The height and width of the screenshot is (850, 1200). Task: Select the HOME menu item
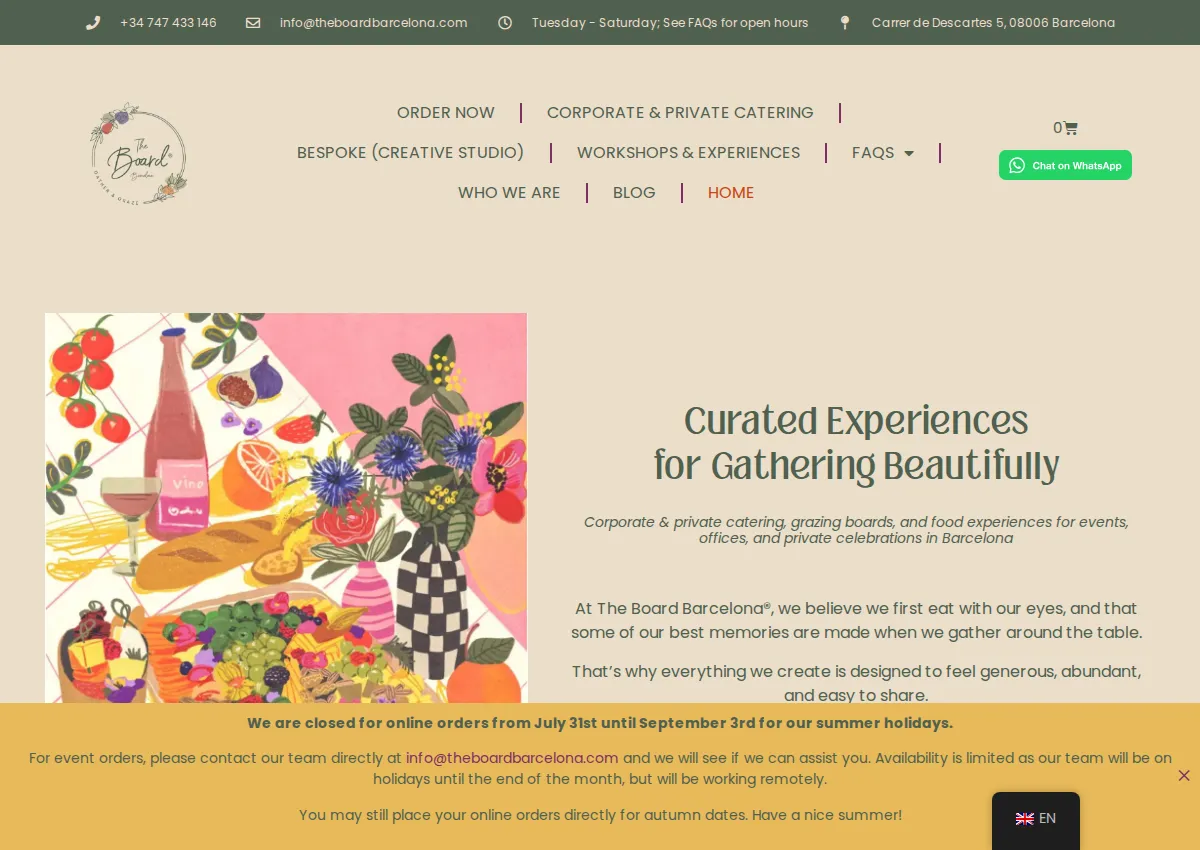tap(731, 192)
